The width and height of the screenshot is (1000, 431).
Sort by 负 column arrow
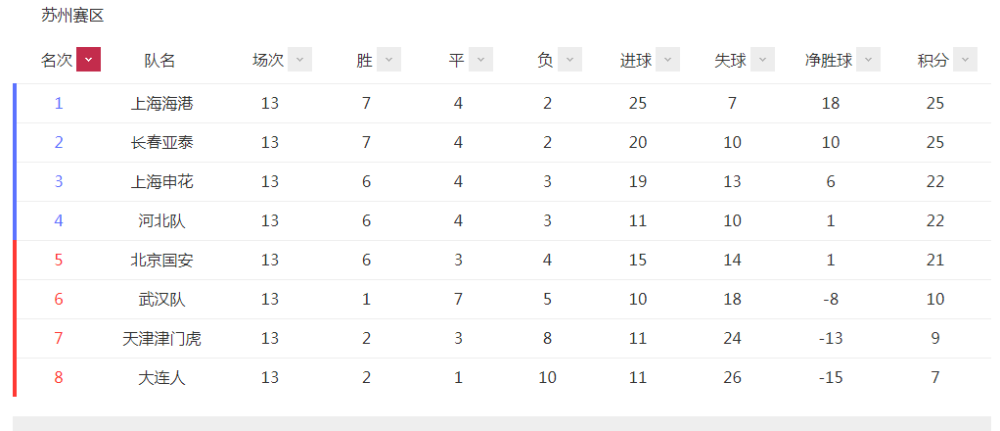(x=570, y=60)
